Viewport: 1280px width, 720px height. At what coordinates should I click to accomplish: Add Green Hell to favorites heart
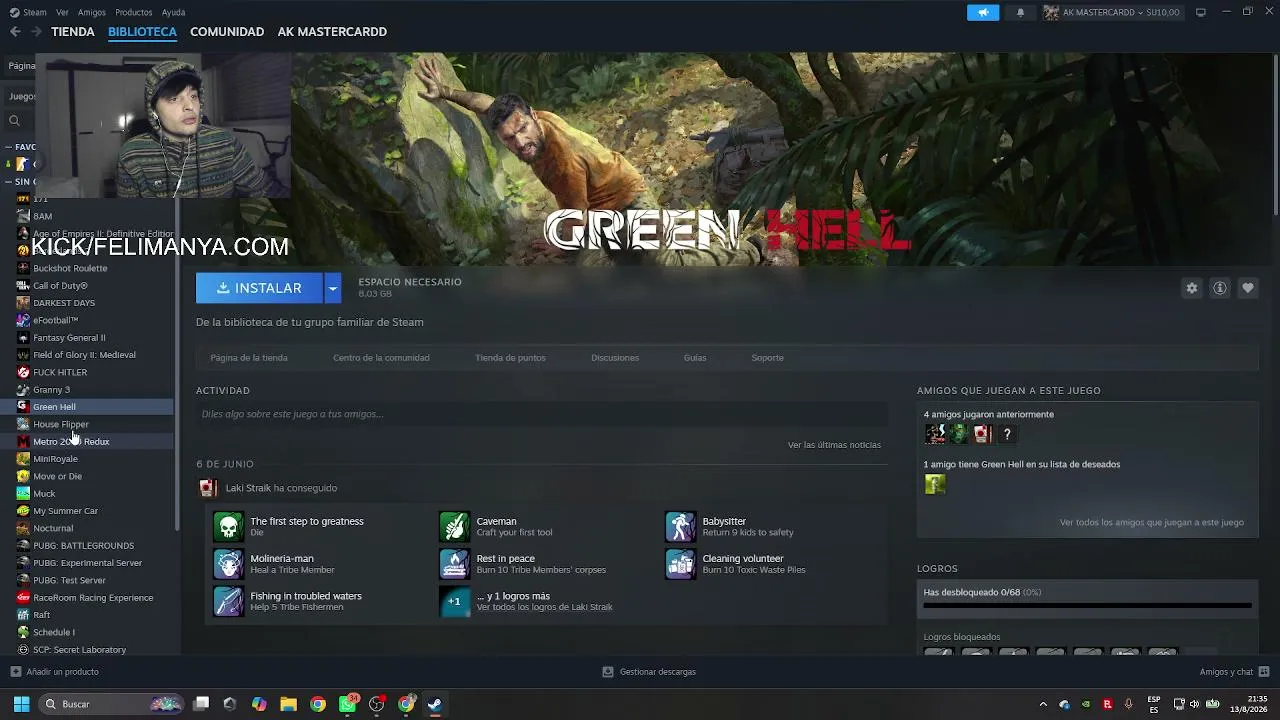point(1248,288)
